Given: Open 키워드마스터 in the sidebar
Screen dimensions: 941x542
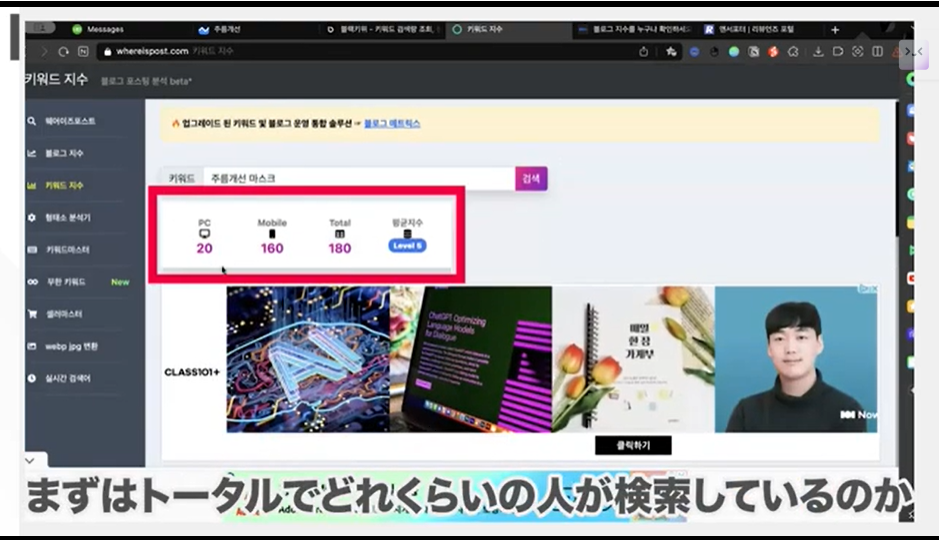Looking at the screenshot, I should click(67, 249).
